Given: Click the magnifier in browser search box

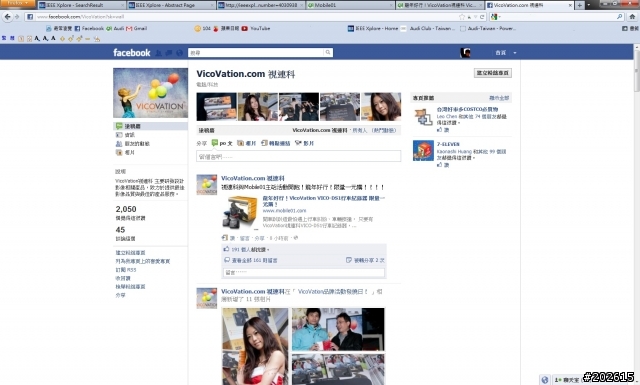Looking at the screenshot, I should tap(620, 17).
